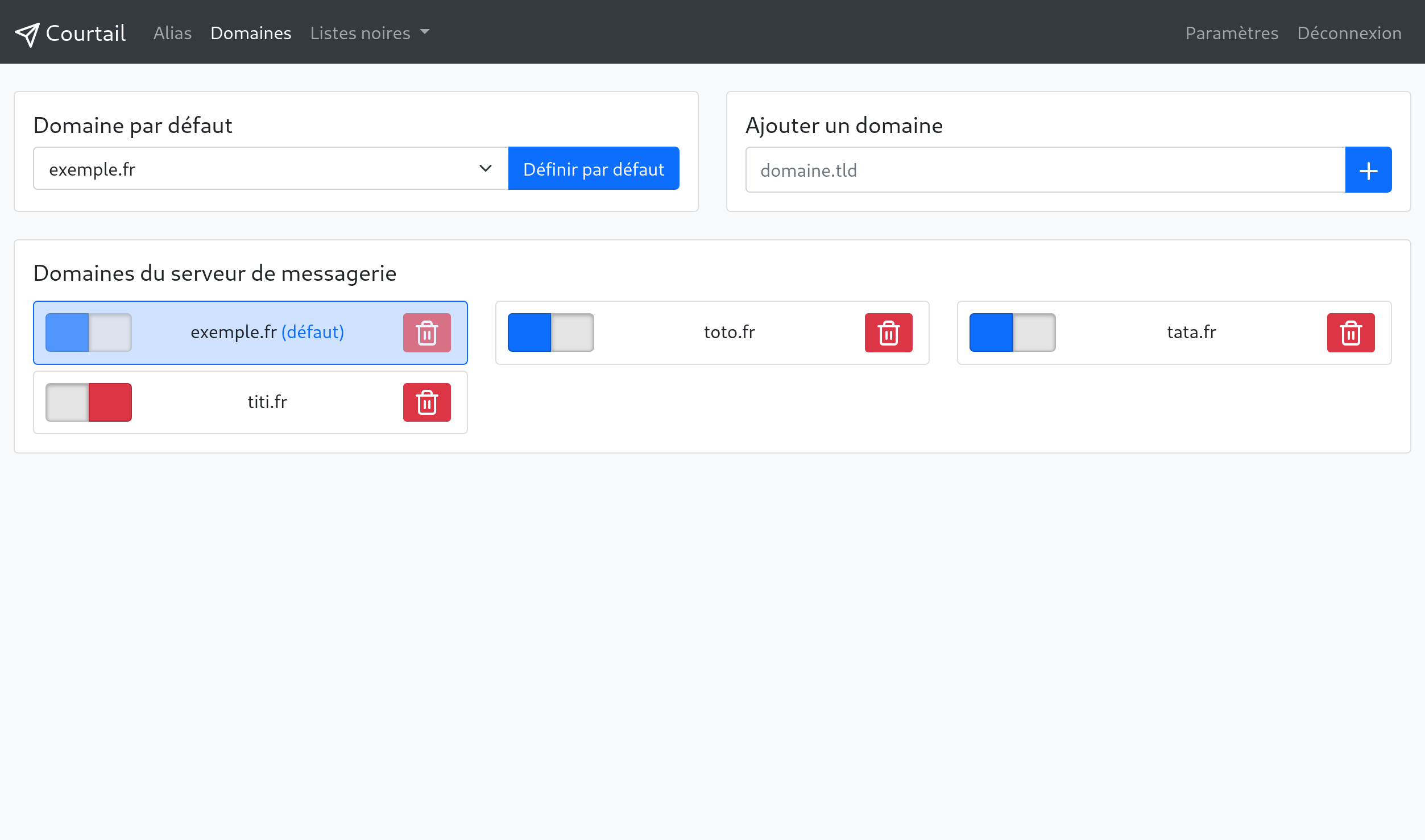Screen dimensions: 1425x840
Task: Click Déconnexion to log out
Action: [1349, 33]
